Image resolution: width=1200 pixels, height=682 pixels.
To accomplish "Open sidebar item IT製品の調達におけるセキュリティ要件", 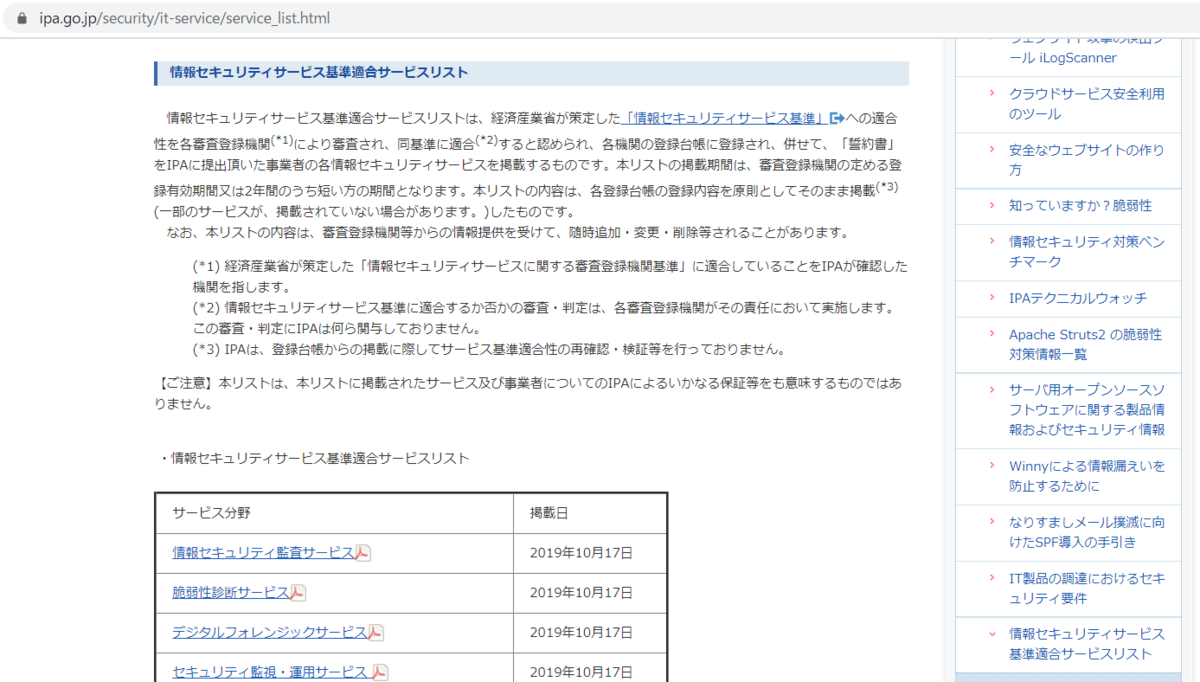I will click(x=1086, y=588).
